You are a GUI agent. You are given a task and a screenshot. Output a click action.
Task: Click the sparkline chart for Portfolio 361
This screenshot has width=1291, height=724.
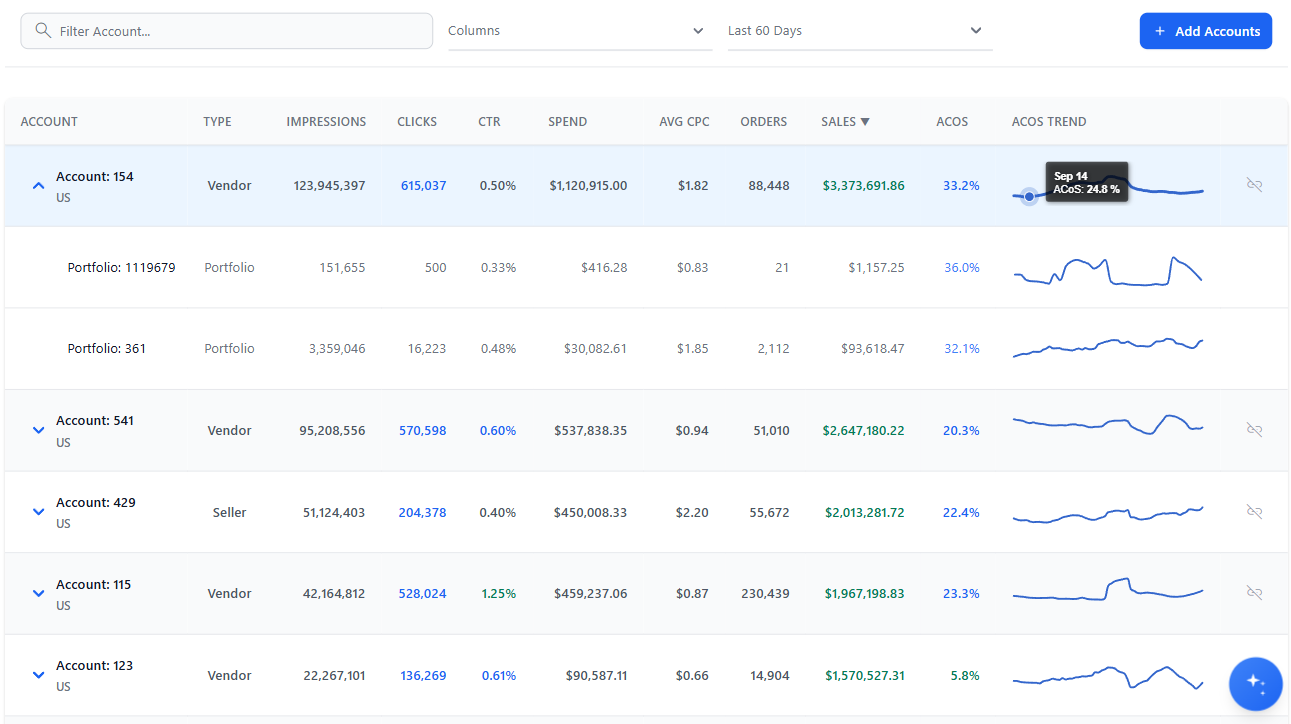coord(1107,347)
